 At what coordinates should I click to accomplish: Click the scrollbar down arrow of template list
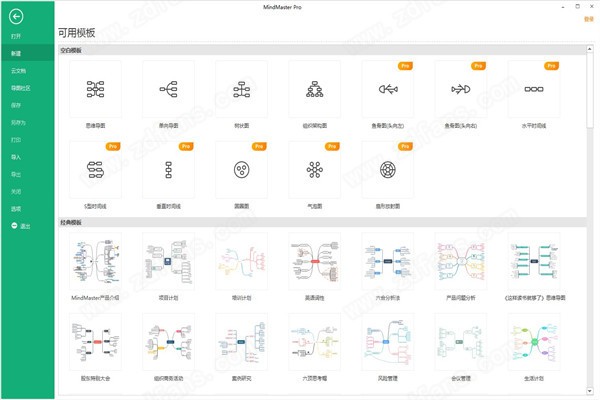[590, 391]
